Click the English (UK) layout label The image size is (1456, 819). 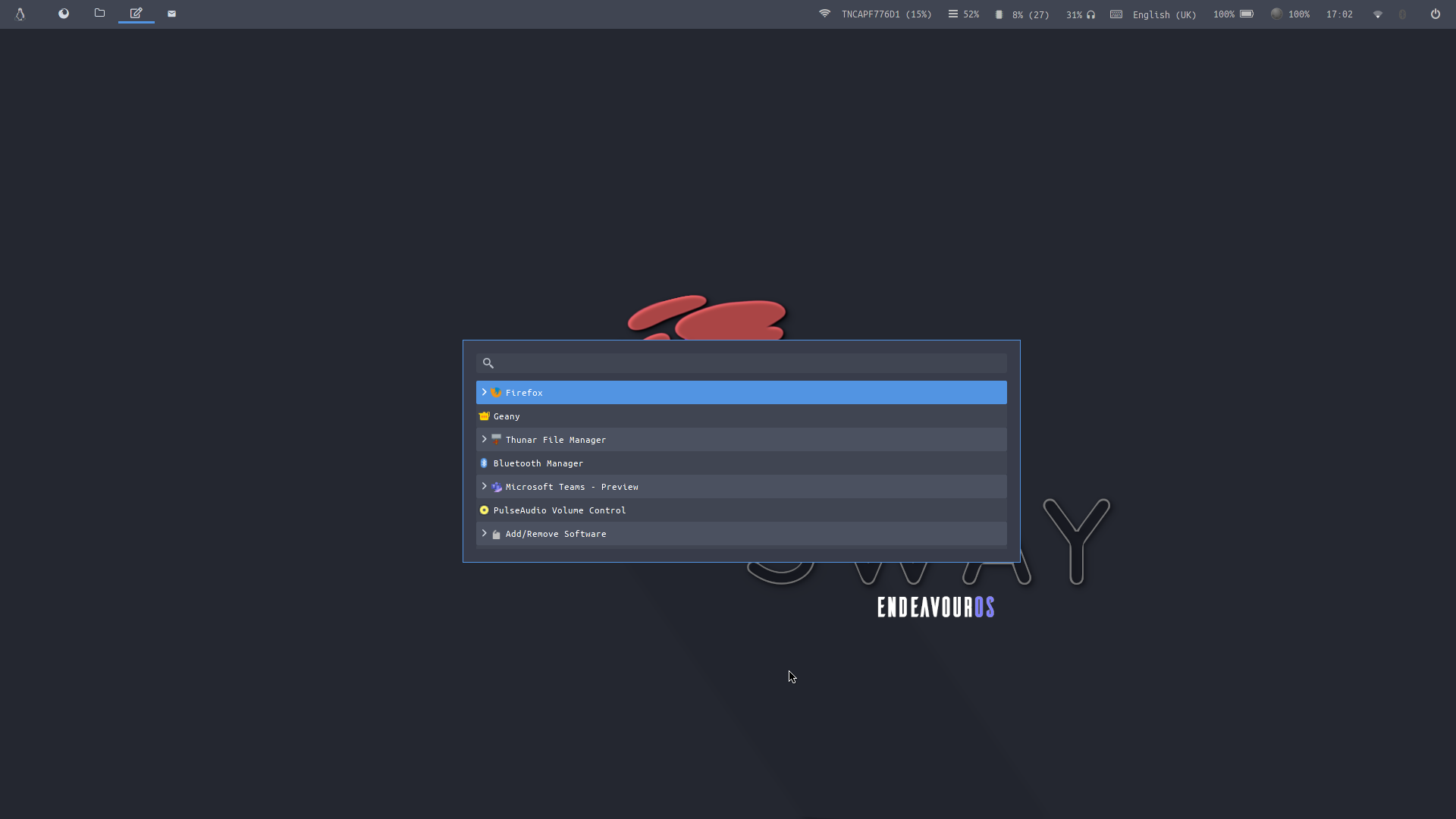[x=1165, y=14]
